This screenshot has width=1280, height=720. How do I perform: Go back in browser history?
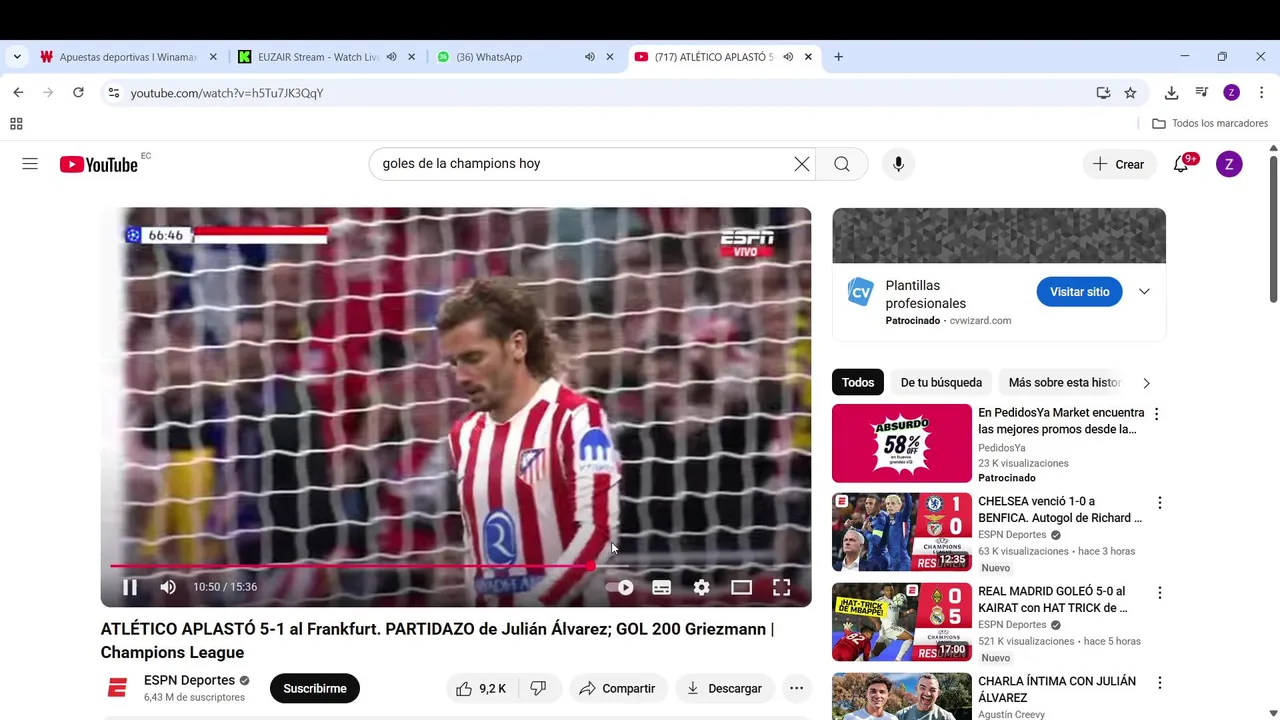click(18, 93)
